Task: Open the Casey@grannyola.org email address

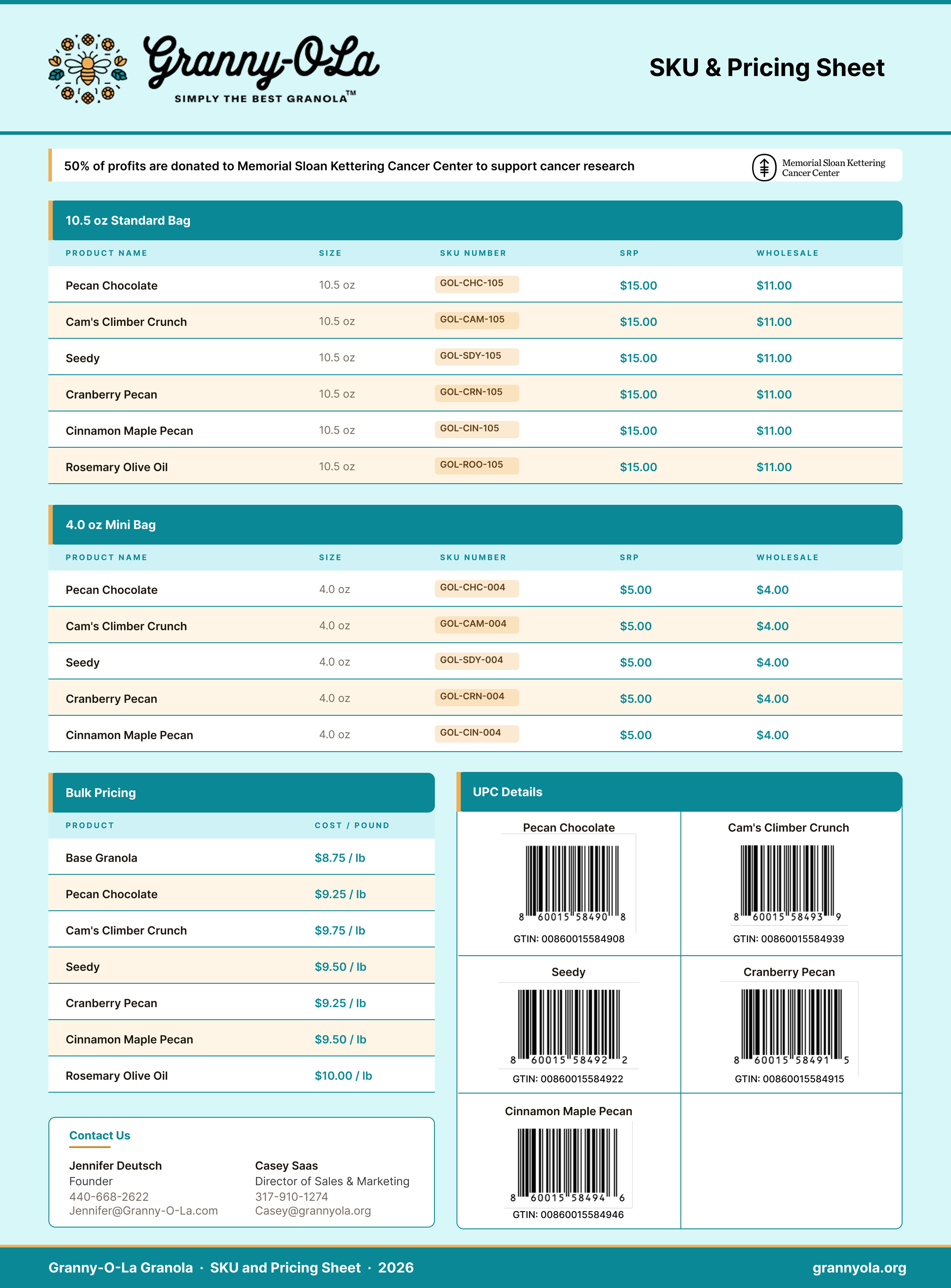Action: (313, 1210)
